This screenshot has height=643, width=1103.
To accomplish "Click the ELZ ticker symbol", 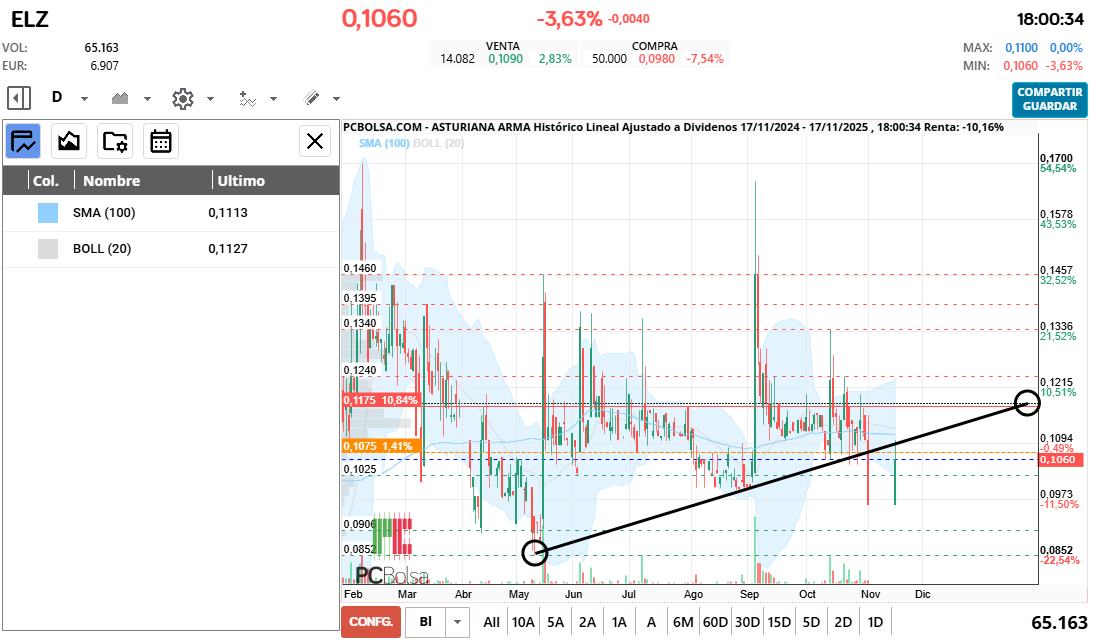I will 30,19.
